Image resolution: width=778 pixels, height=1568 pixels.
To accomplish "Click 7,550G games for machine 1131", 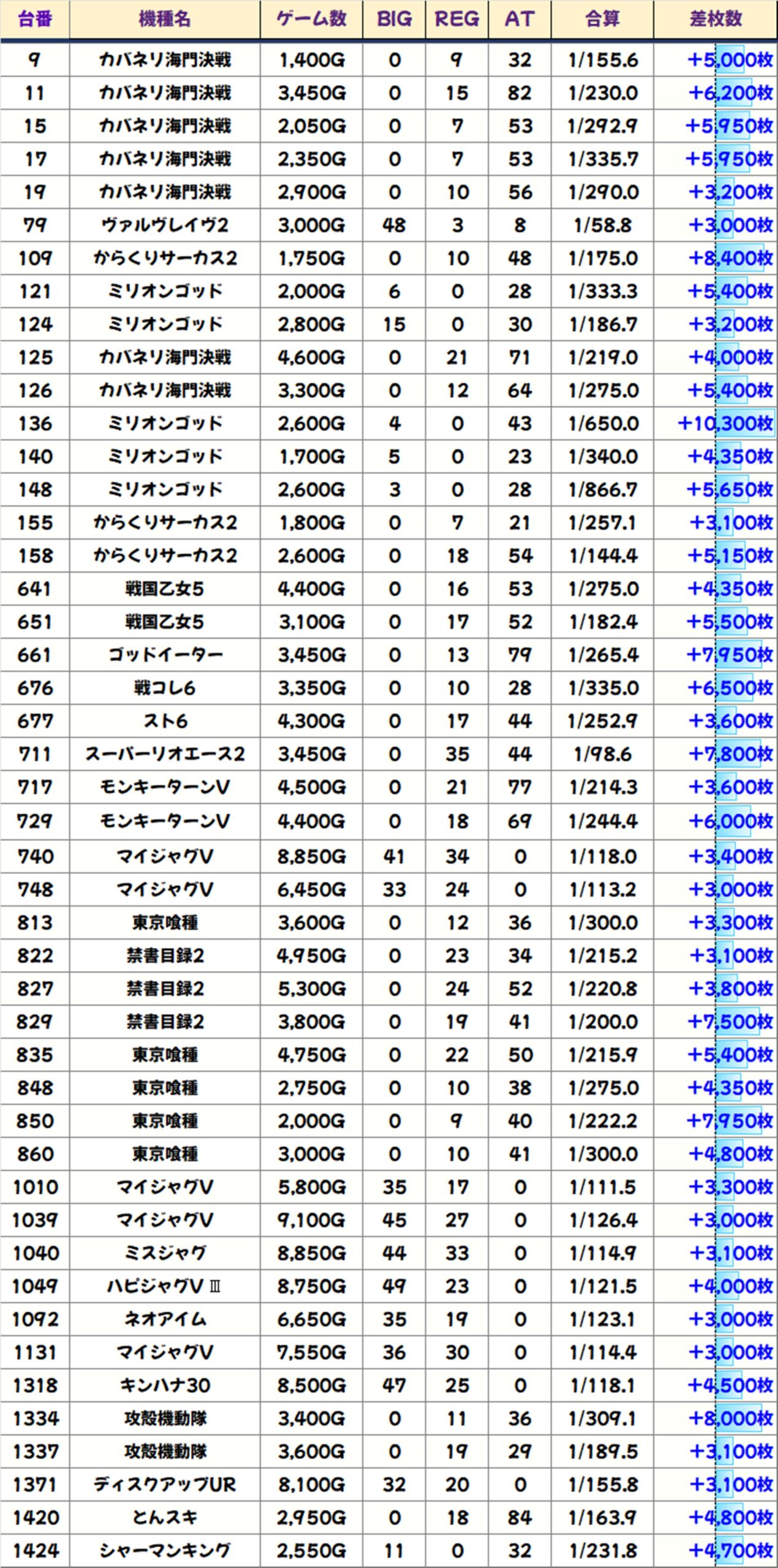I will (311, 1352).
